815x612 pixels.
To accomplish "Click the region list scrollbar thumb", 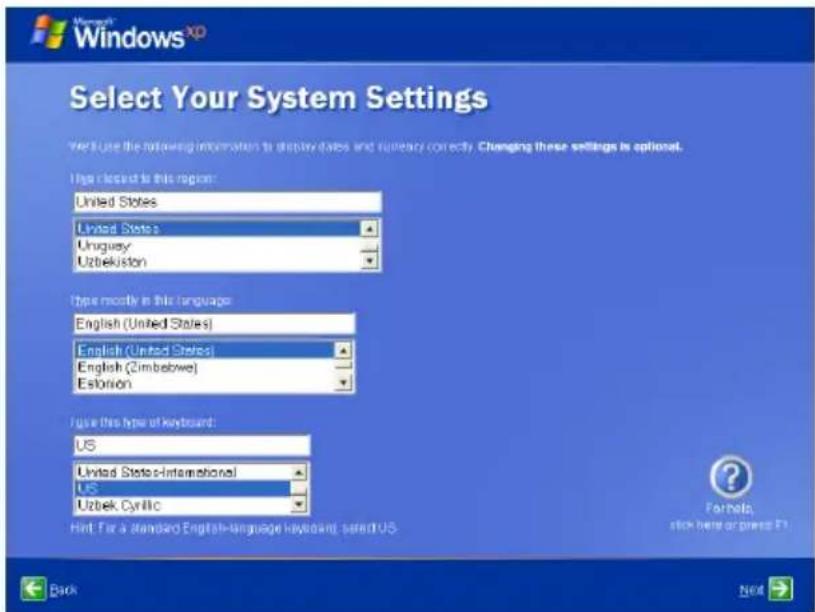I will (369, 248).
